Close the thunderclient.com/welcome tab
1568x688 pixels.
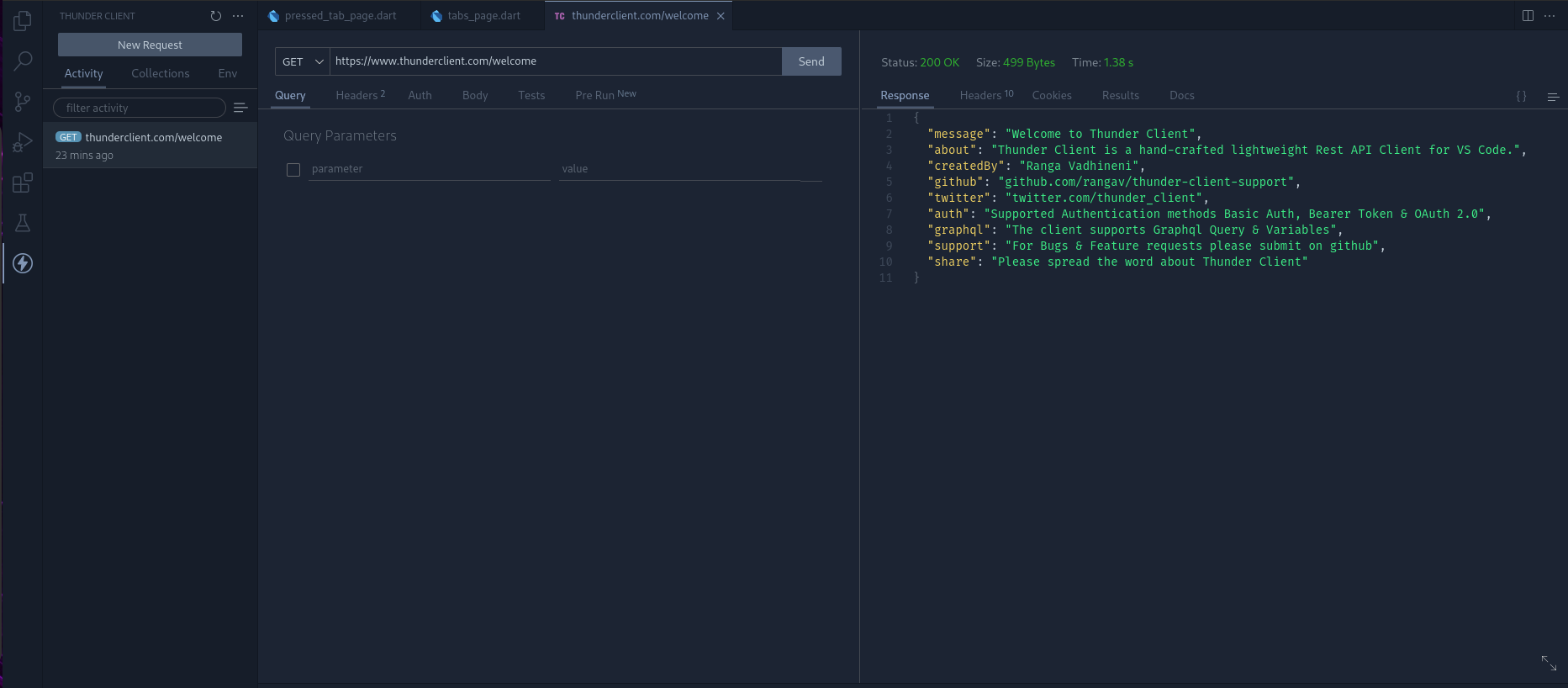pos(721,16)
